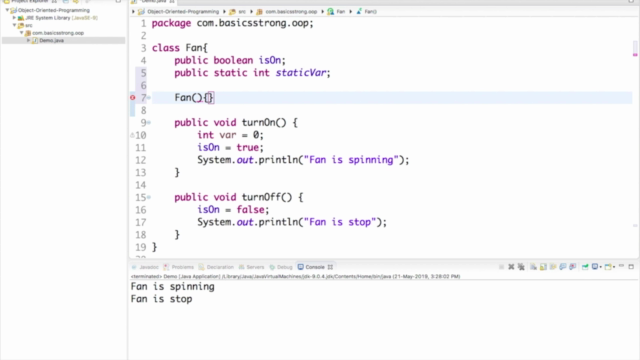Click the src breadcrumb segment
Viewport: 640px width, 360px height.
[242, 11]
